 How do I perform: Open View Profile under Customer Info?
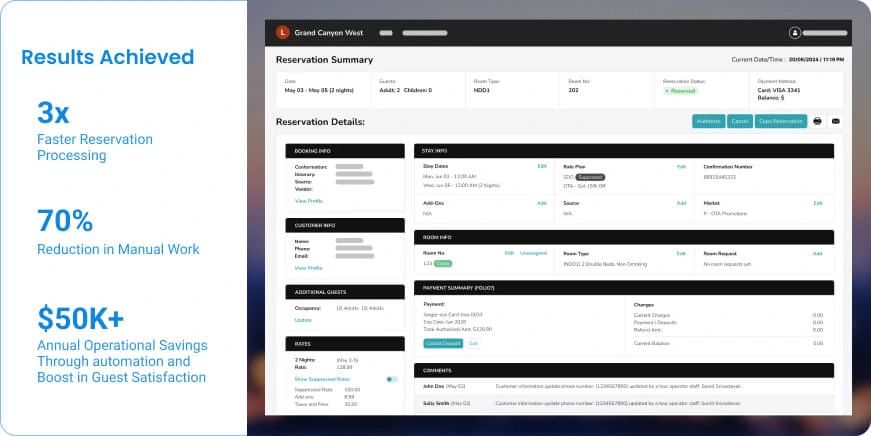point(308,268)
